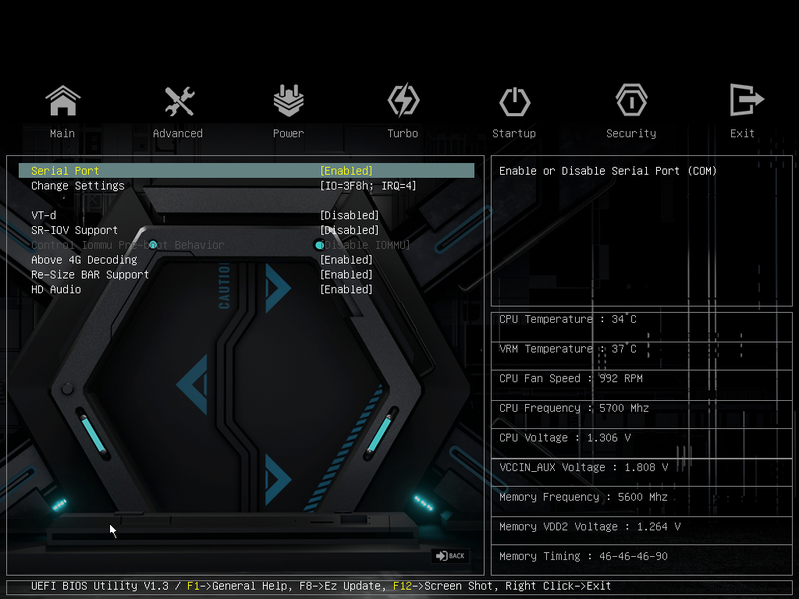Select the Re-Size BAR Support label

tap(90, 275)
